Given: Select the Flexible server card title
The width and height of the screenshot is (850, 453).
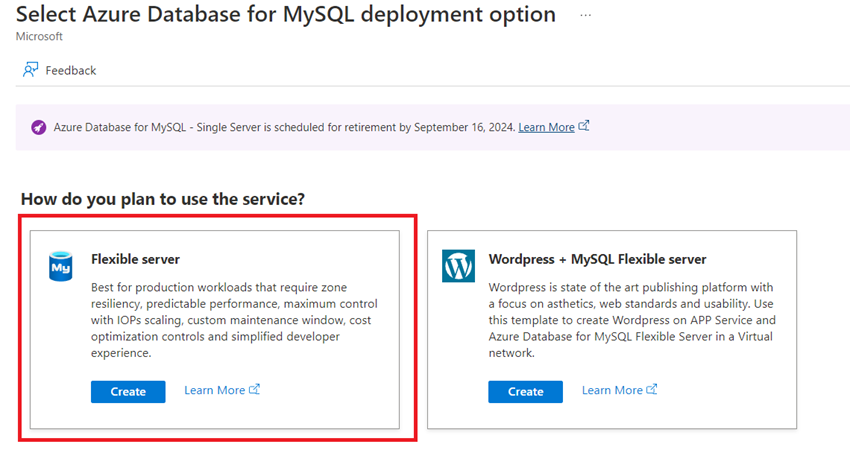Looking at the screenshot, I should tap(135, 260).
